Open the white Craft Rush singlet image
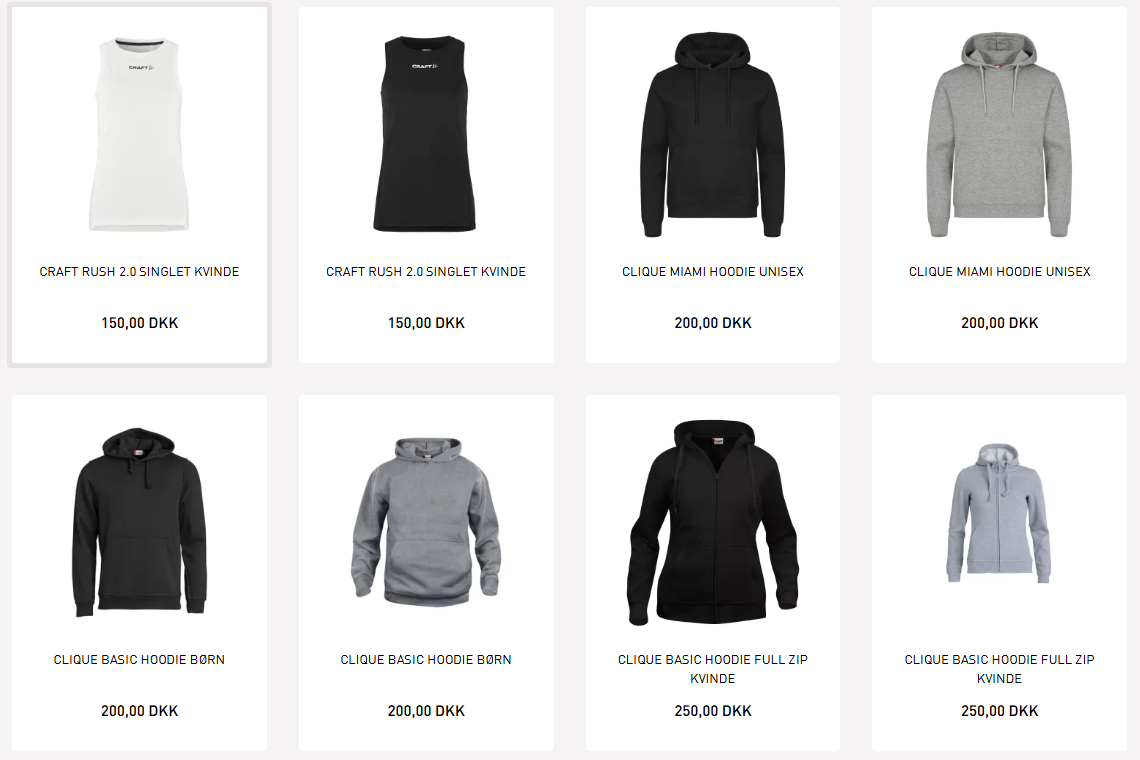The height and width of the screenshot is (760, 1140). 139,135
